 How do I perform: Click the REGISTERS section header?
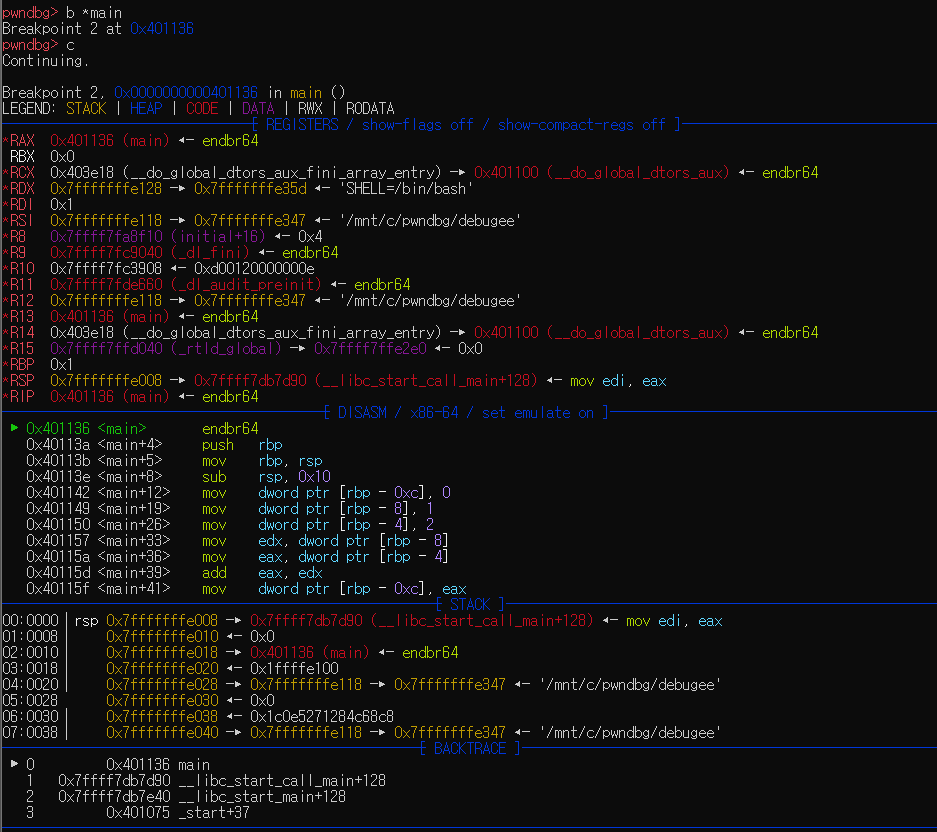pyautogui.click(x=466, y=124)
